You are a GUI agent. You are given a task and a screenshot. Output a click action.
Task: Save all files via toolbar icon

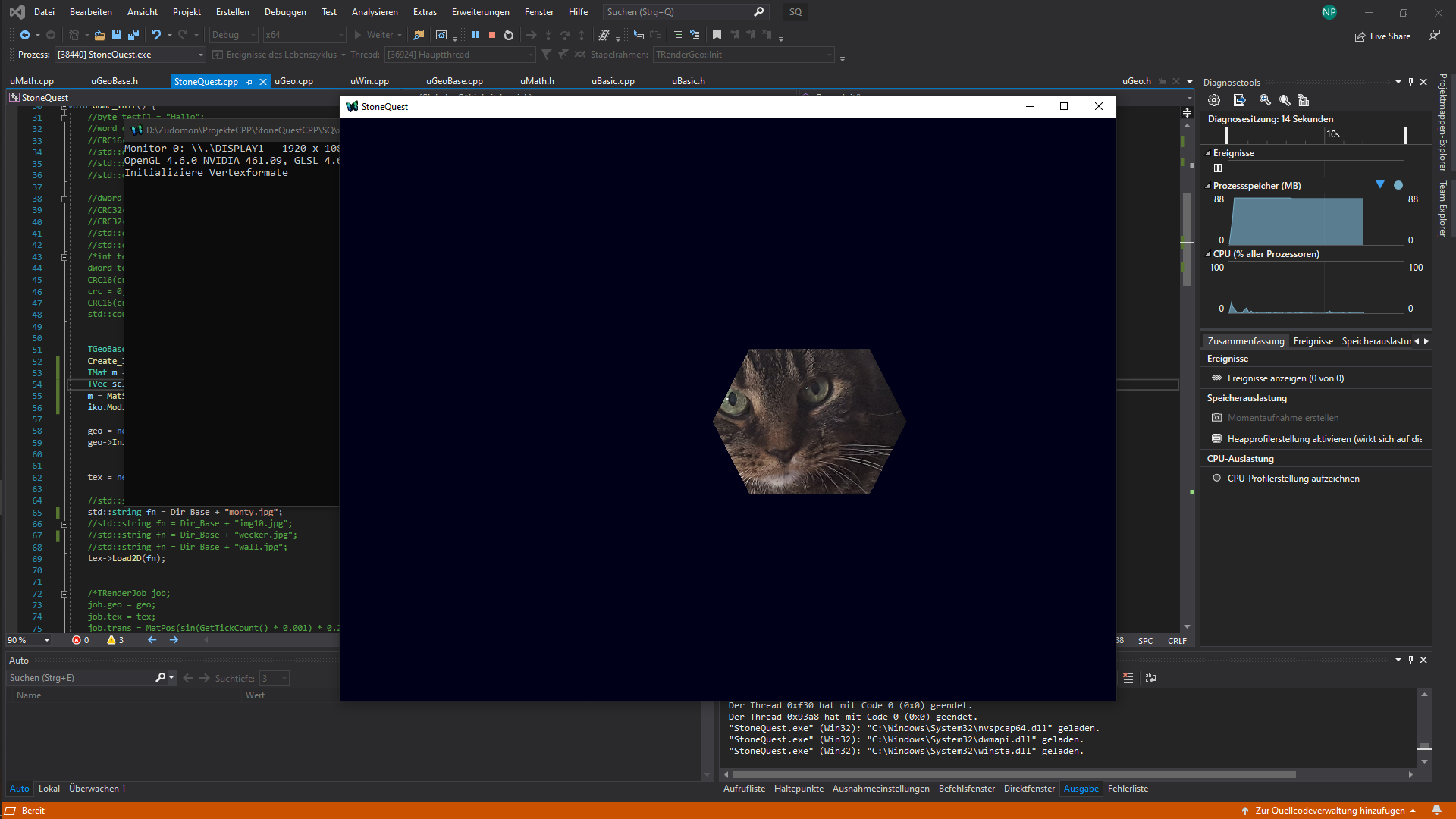pyautogui.click(x=133, y=35)
